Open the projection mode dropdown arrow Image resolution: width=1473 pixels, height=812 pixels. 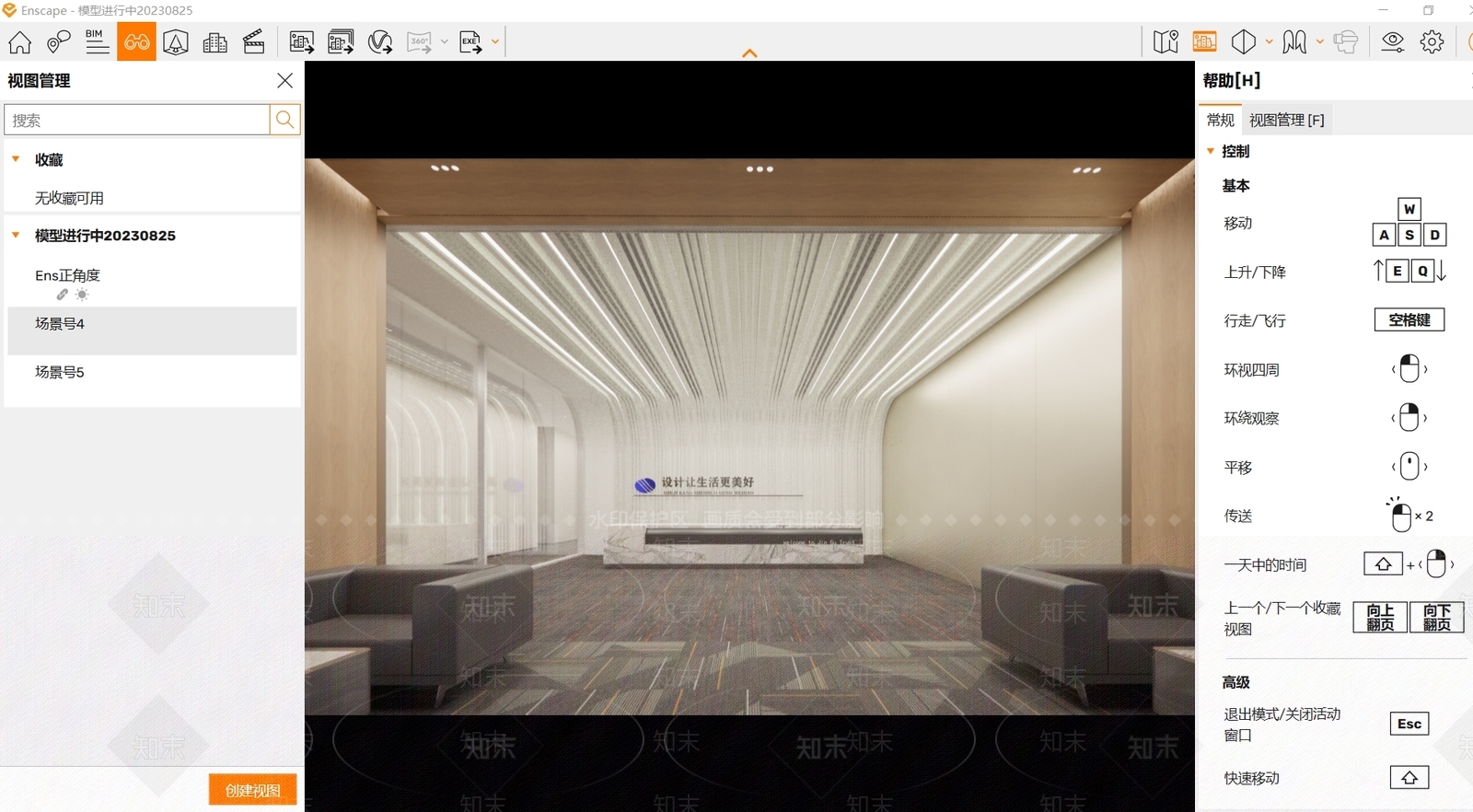point(1269,42)
